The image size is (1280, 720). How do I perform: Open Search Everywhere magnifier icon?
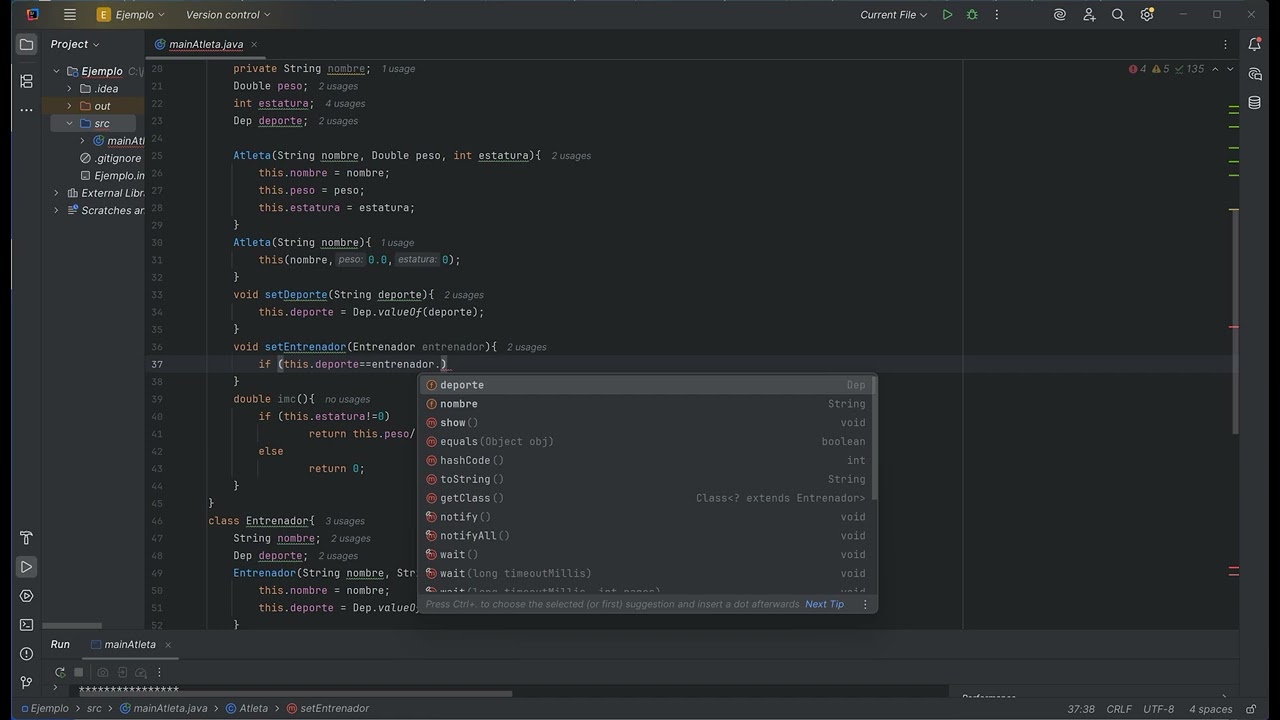pos(1118,15)
